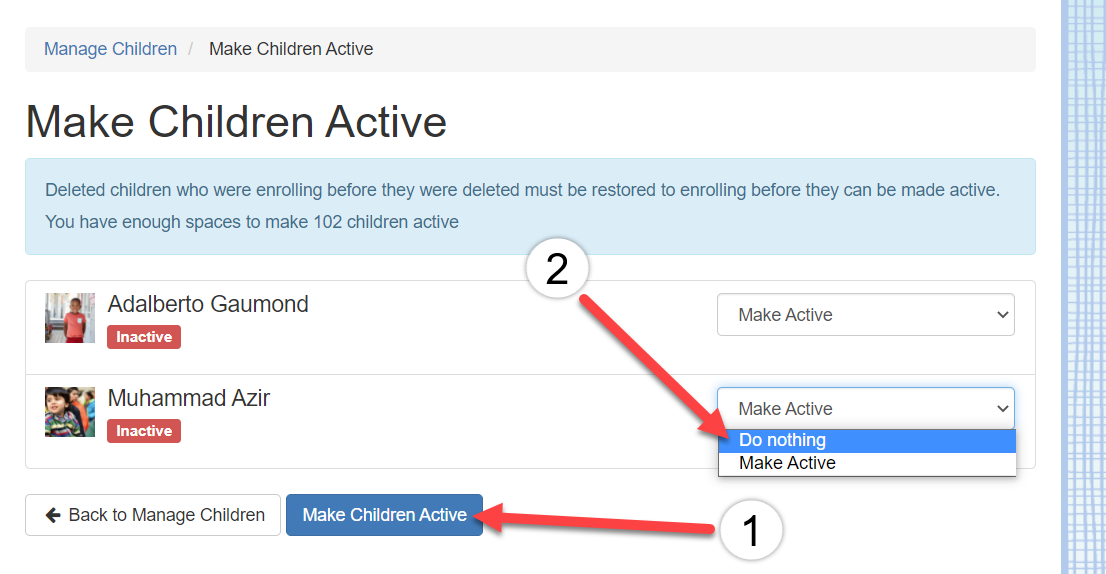
Task: Go back using Back to Manage Children
Action: click(x=153, y=515)
